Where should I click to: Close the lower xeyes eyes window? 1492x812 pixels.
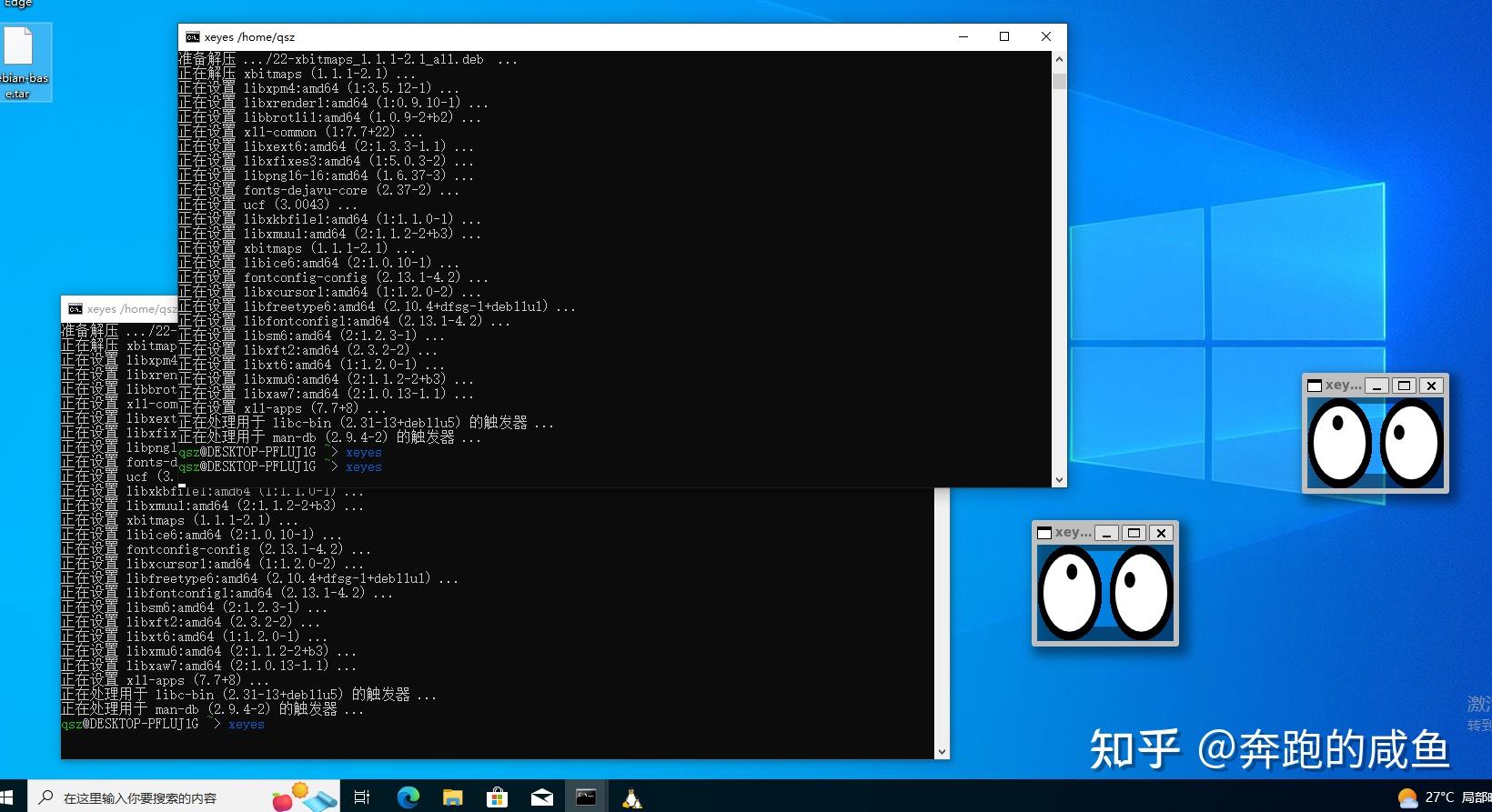point(1161,533)
